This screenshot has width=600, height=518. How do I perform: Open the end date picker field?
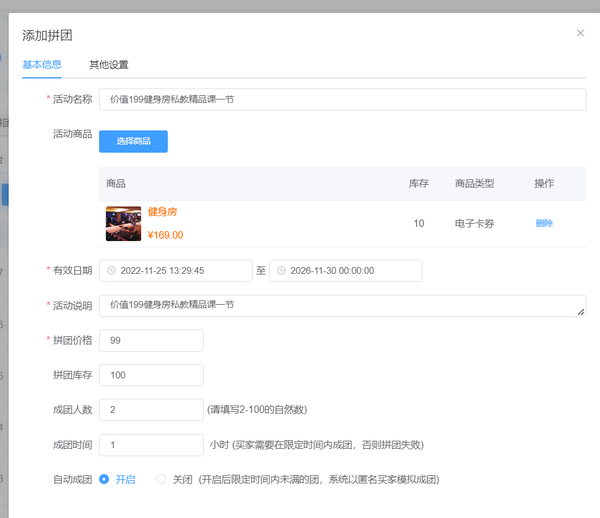(x=350, y=271)
